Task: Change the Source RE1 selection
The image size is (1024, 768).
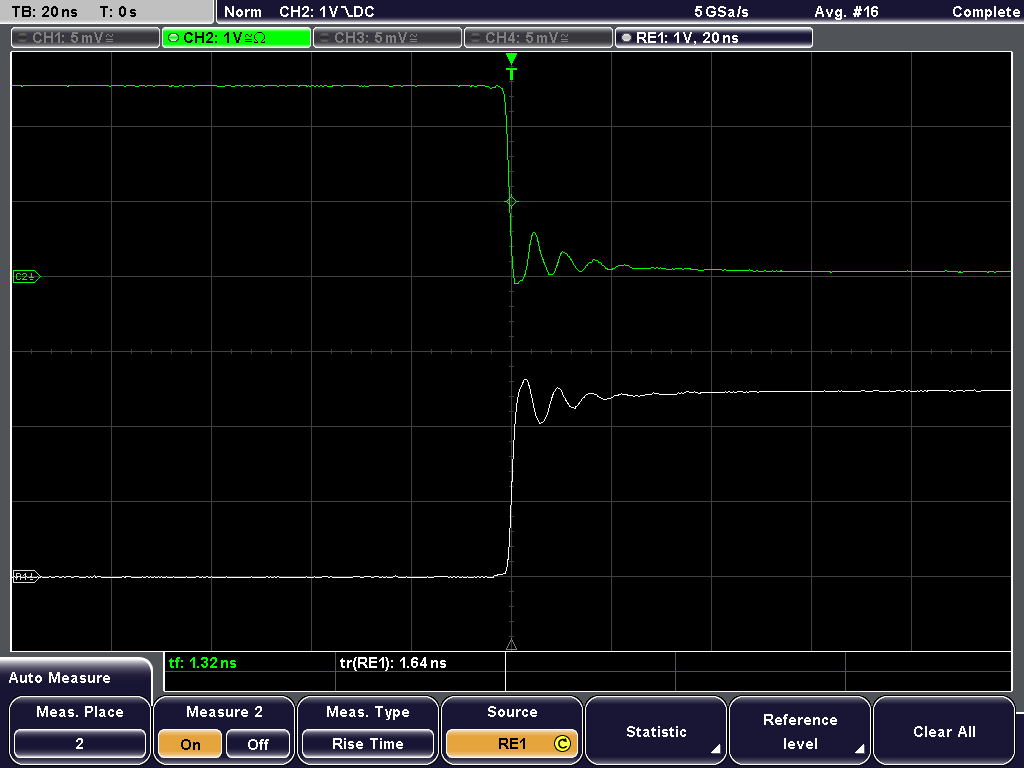Action: 512,744
